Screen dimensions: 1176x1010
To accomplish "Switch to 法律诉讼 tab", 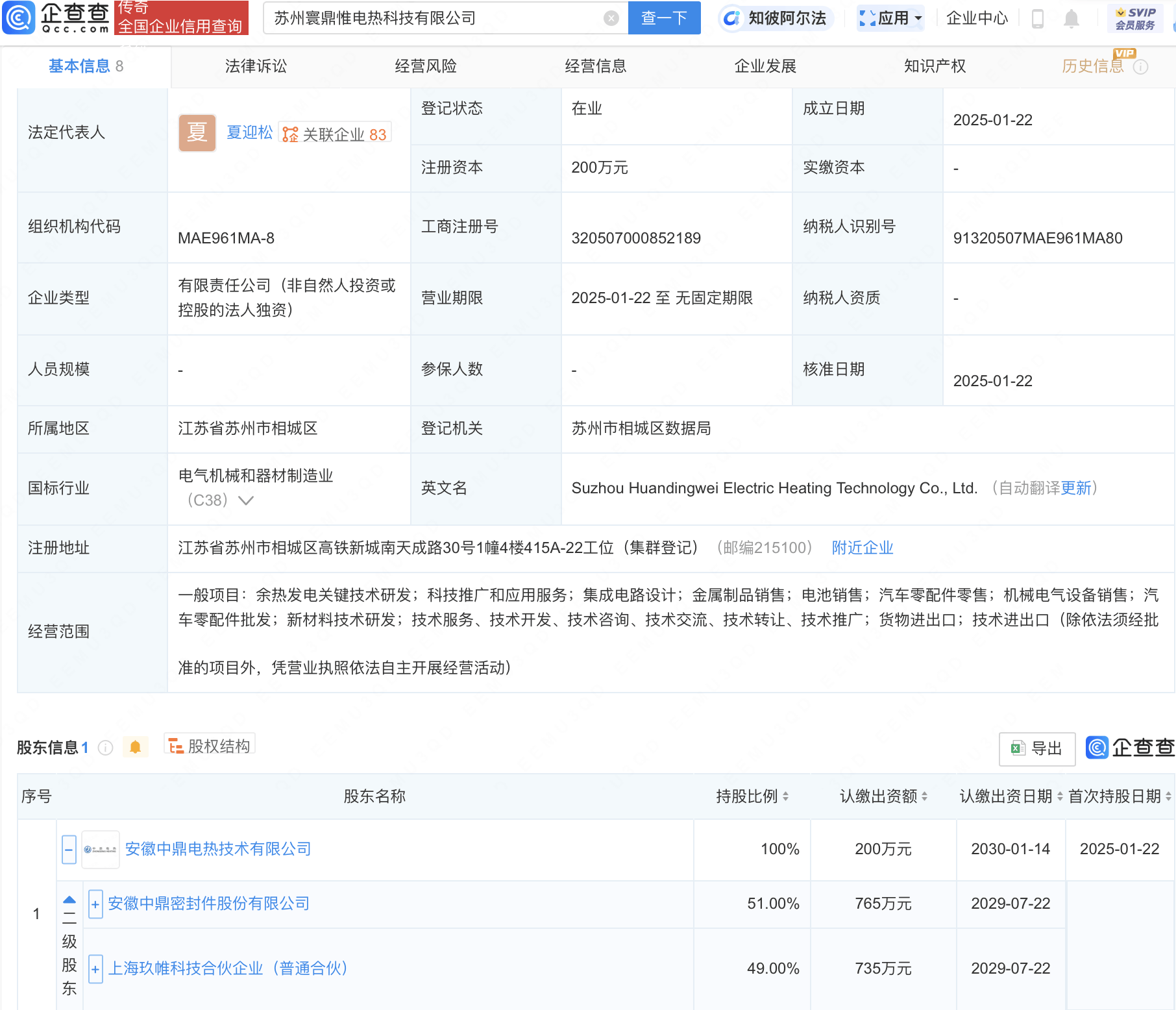I will [256, 66].
